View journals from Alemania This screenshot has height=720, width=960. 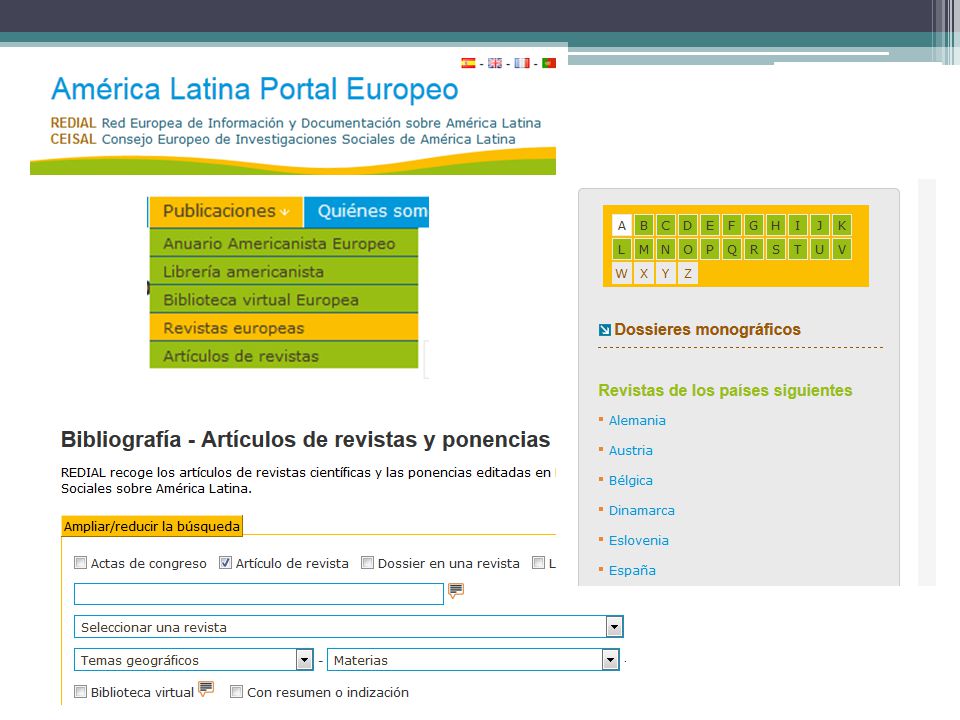pyautogui.click(x=637, y=421)
